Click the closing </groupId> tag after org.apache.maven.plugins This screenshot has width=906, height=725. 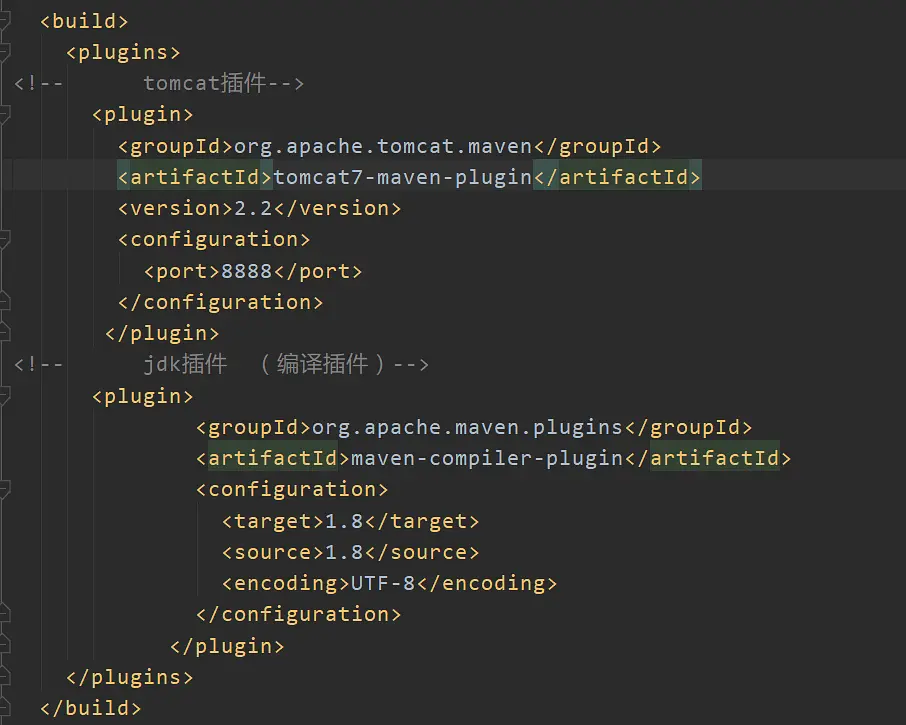688,427
